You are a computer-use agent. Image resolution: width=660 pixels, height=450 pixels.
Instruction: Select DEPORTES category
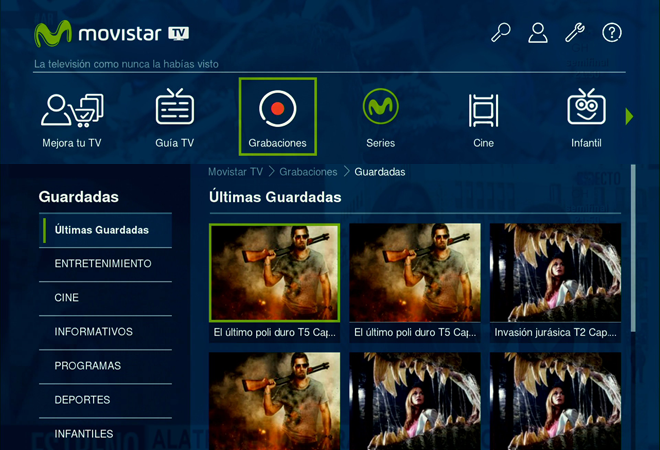point(105,400)
